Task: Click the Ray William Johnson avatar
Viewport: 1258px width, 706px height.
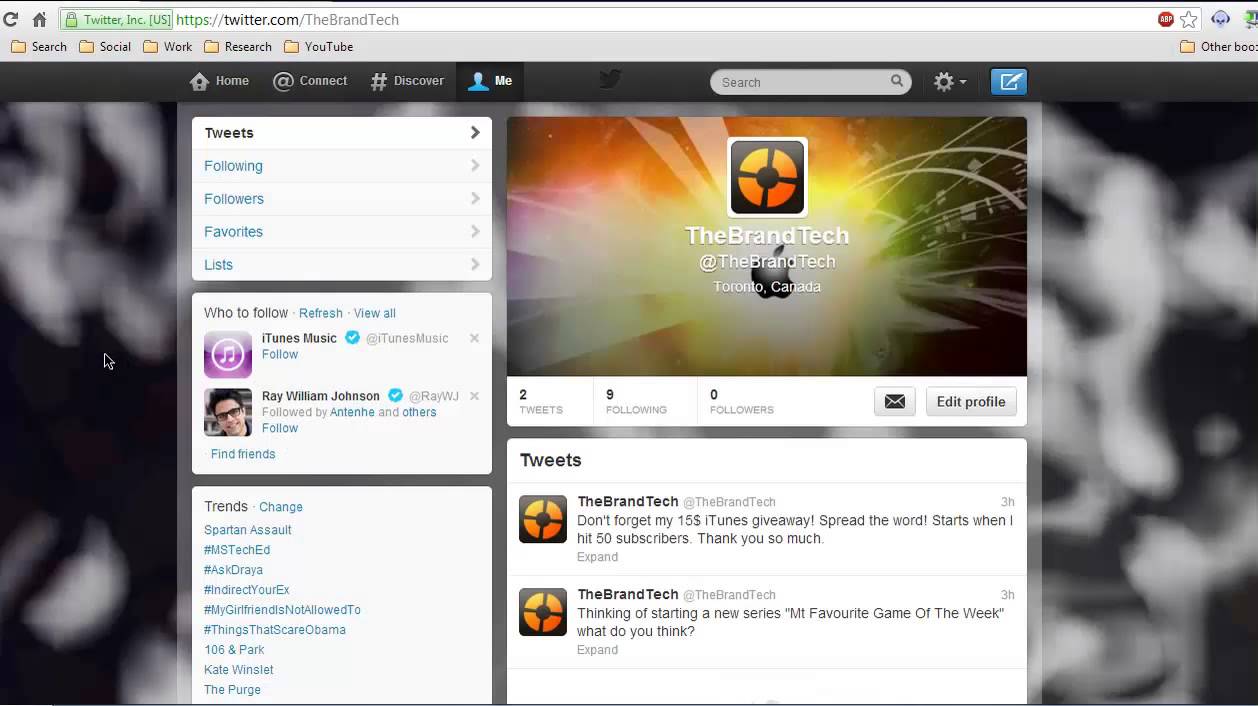Action: 228,412
